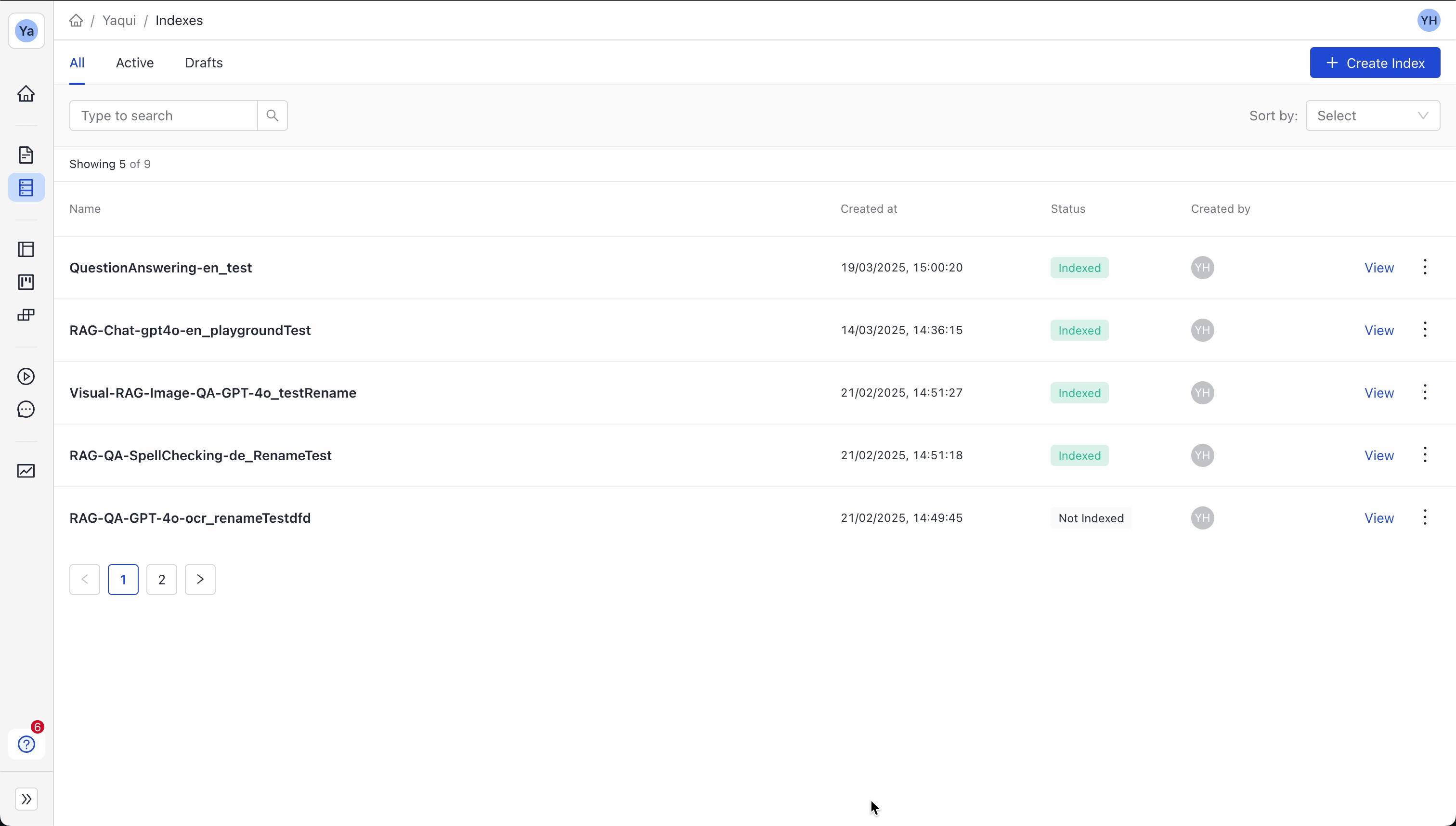Go to Home in the sidebar

tap(26, 93)
